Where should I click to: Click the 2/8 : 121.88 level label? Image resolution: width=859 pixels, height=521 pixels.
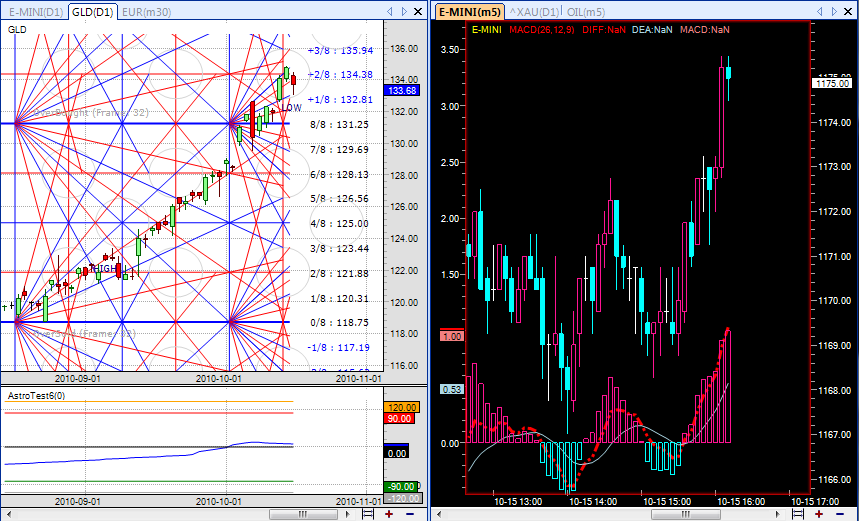340,274
